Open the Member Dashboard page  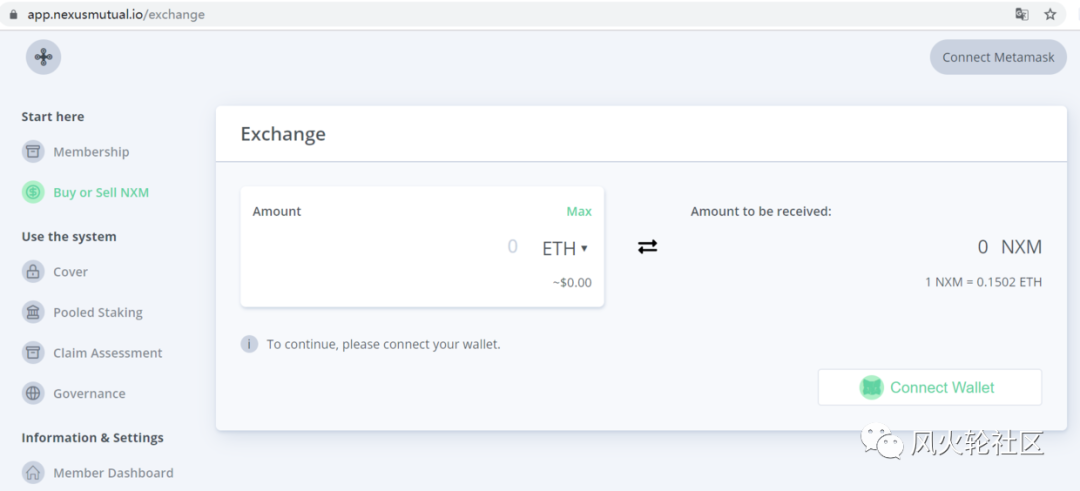pos(114,473)
